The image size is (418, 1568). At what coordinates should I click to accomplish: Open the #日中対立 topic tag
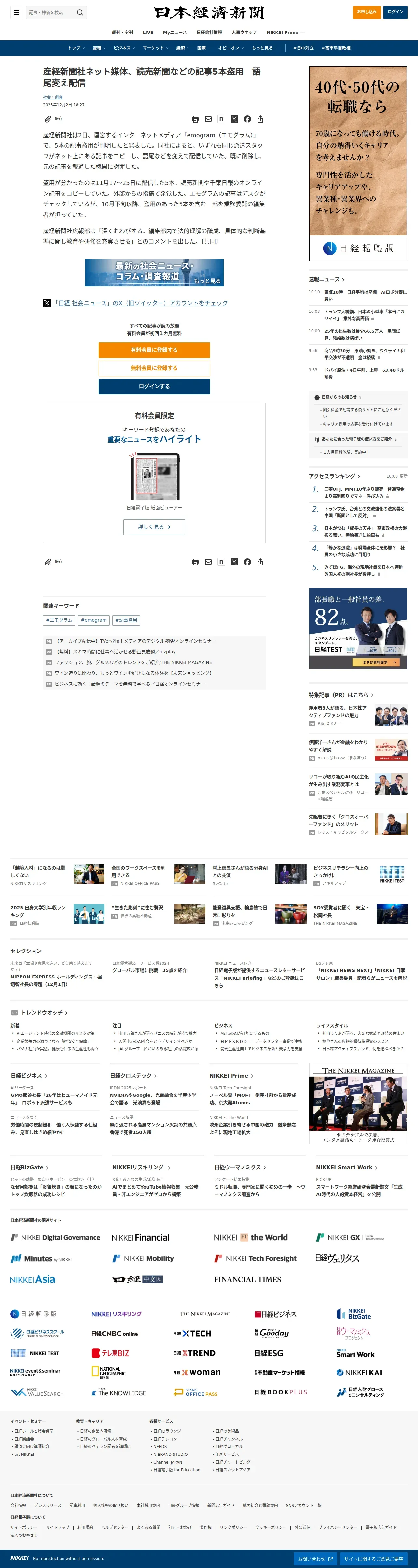point(303,48)
